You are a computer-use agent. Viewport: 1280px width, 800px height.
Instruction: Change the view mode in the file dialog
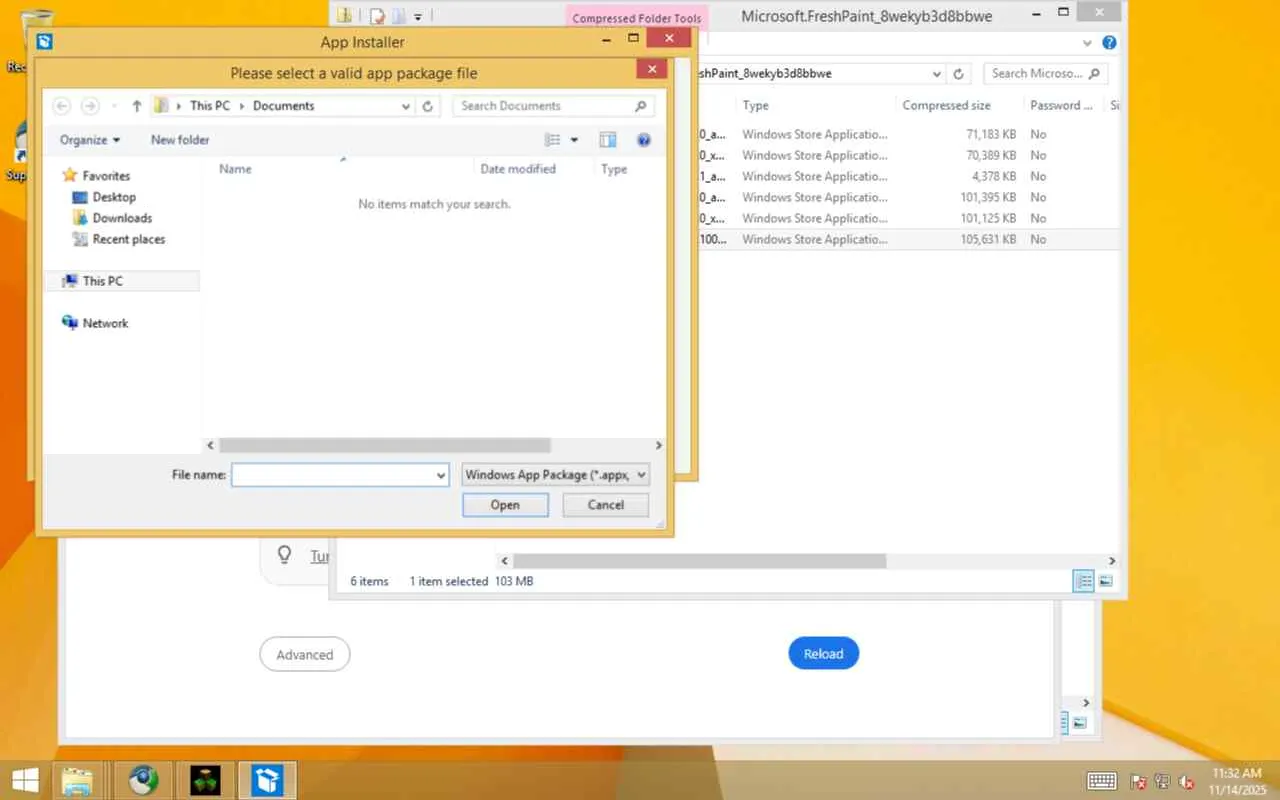pyautogui.click(x=552, y=140)
